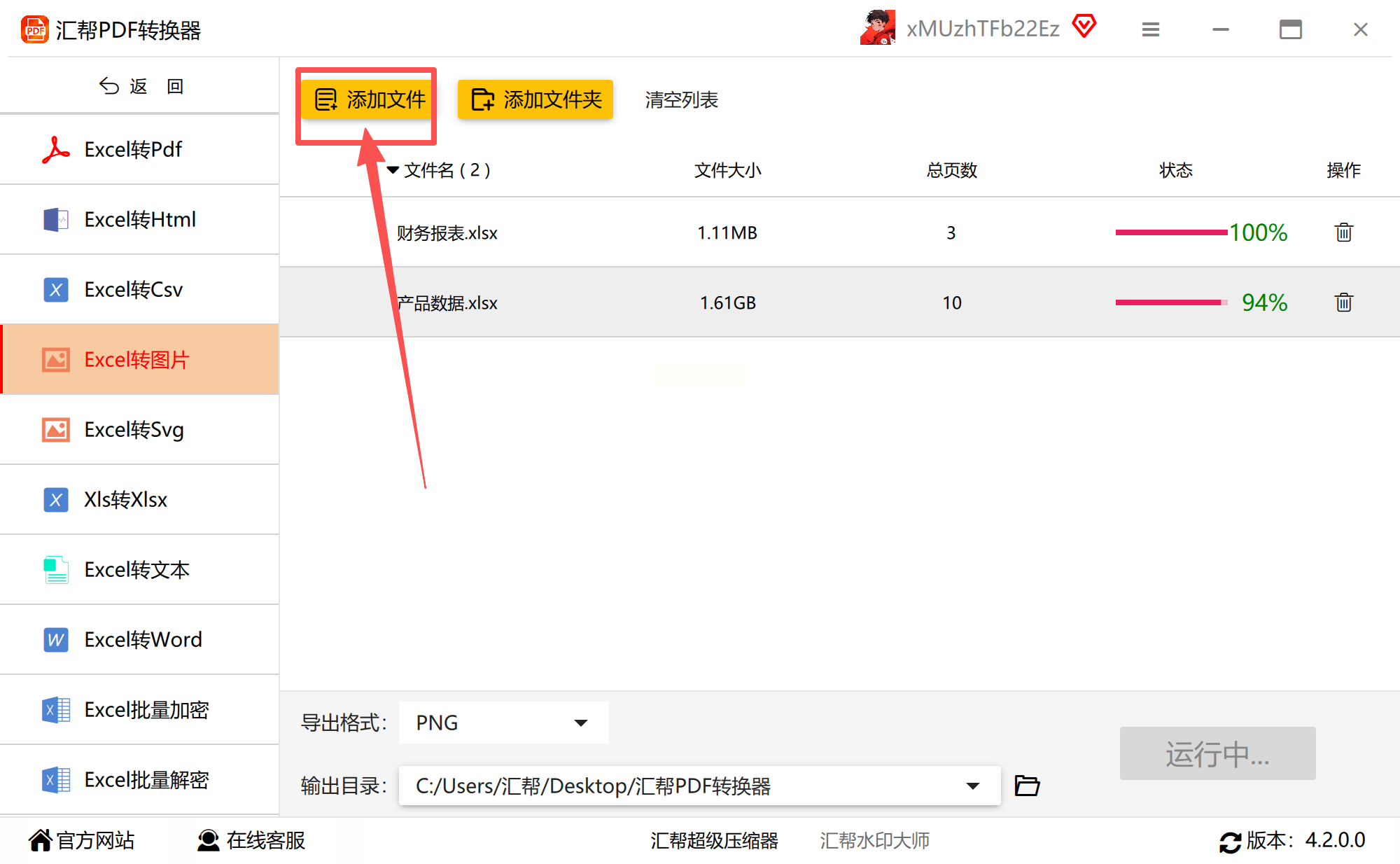The image size is (1400, 864).
Task: Delete the 产品数据.xlsx row with trash icon
Action: click(1343, 302)
